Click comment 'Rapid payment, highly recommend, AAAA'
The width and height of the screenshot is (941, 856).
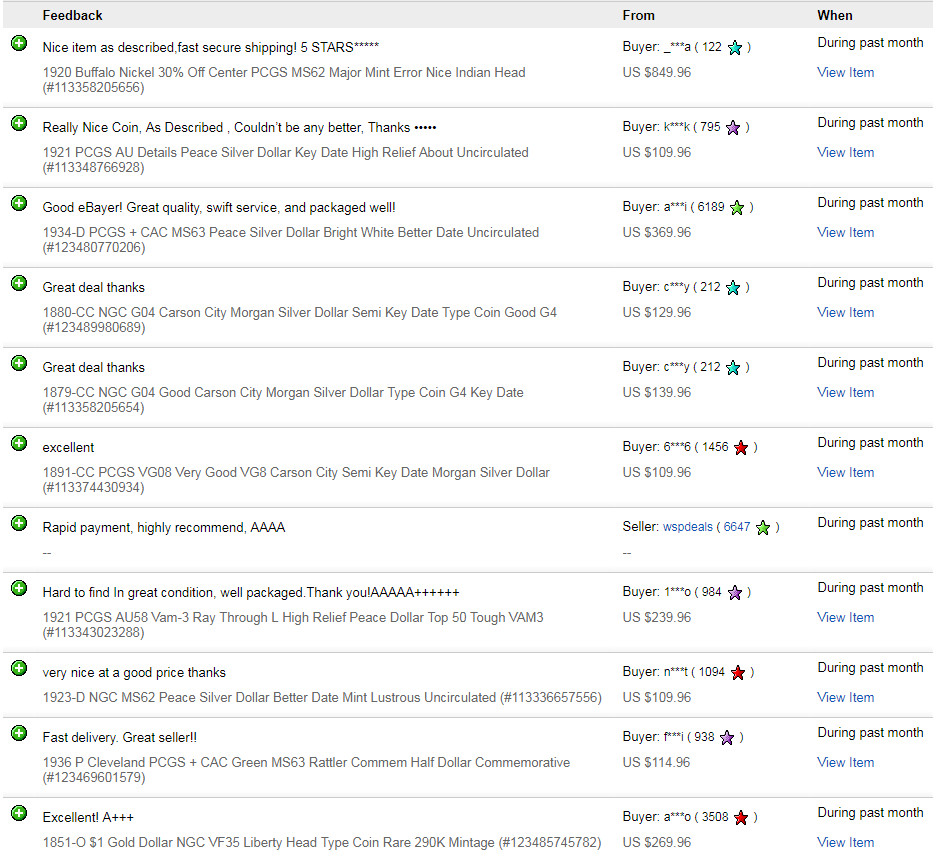coord(164,528)
